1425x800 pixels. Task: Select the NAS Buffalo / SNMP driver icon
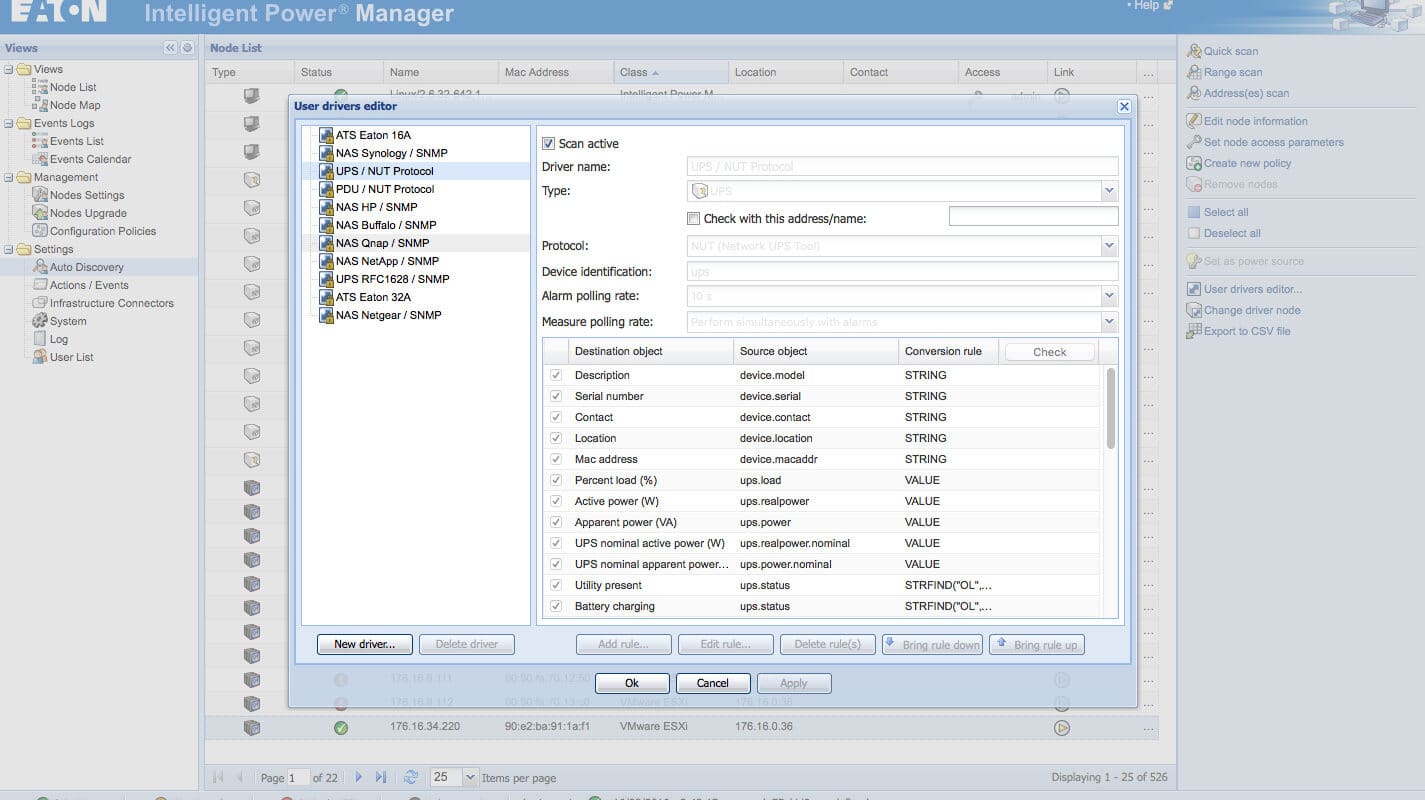pos(326,225)
